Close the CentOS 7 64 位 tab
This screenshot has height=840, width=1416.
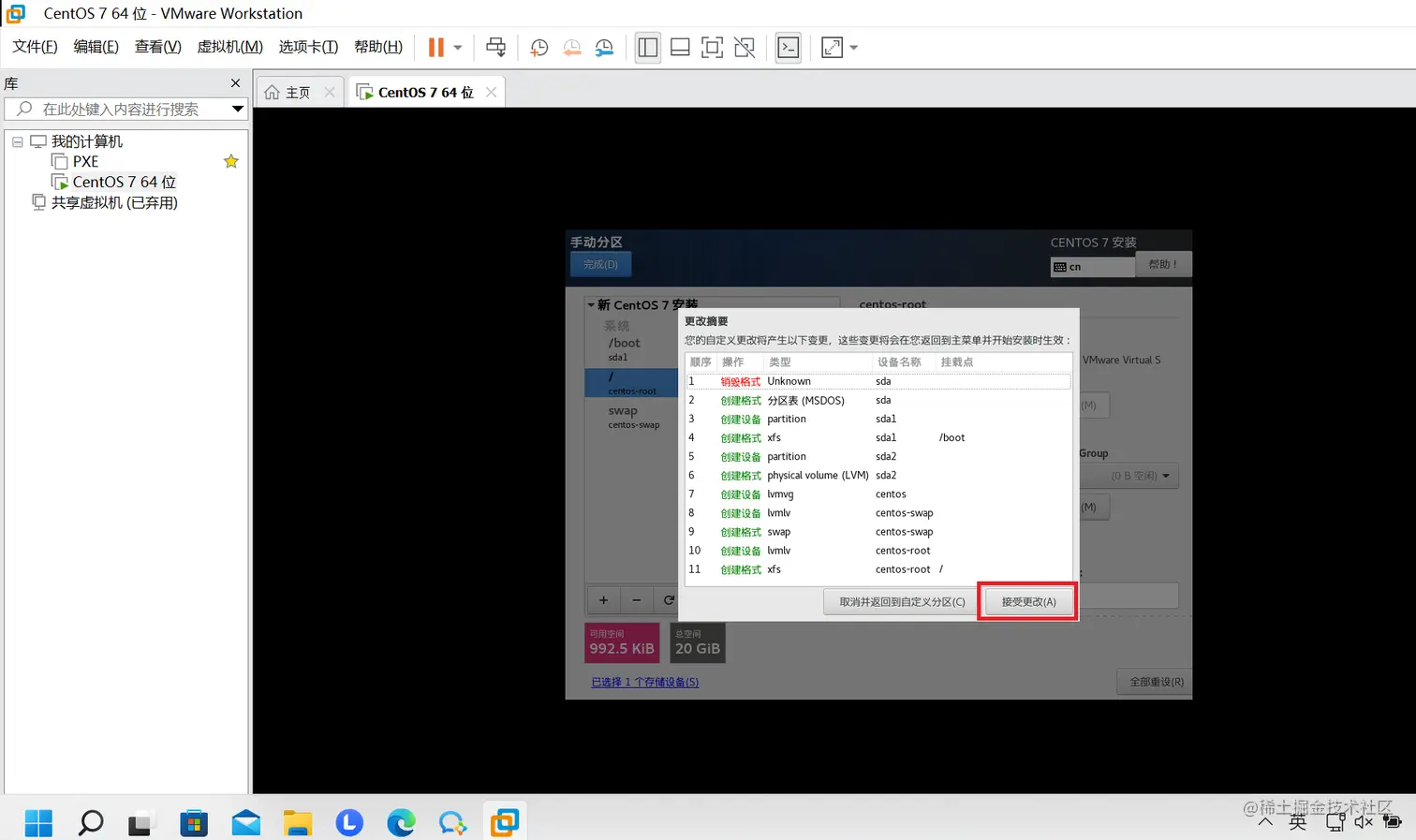click(x=491, y=92)
